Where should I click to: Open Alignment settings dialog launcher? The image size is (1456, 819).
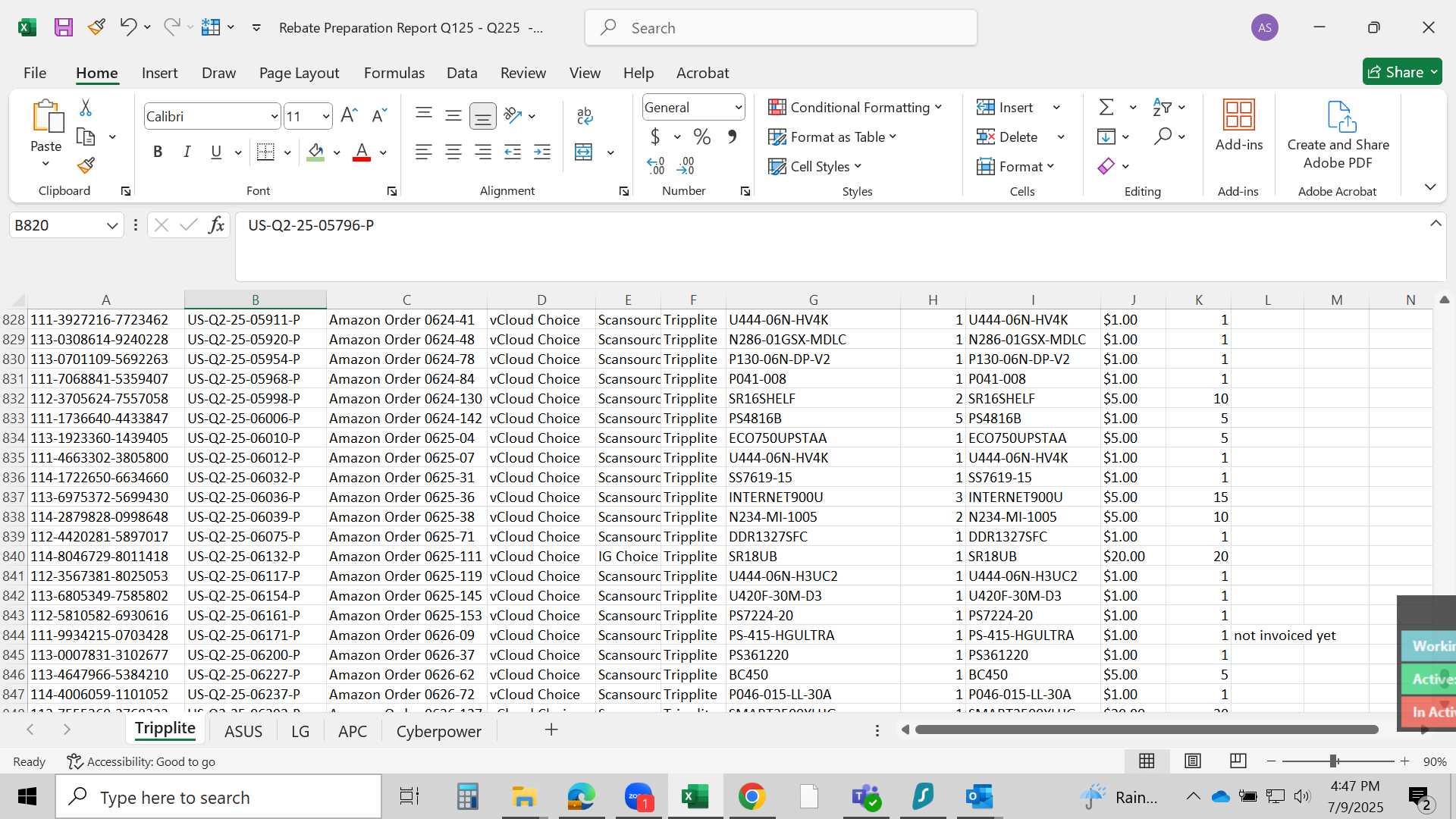[623, 191]
